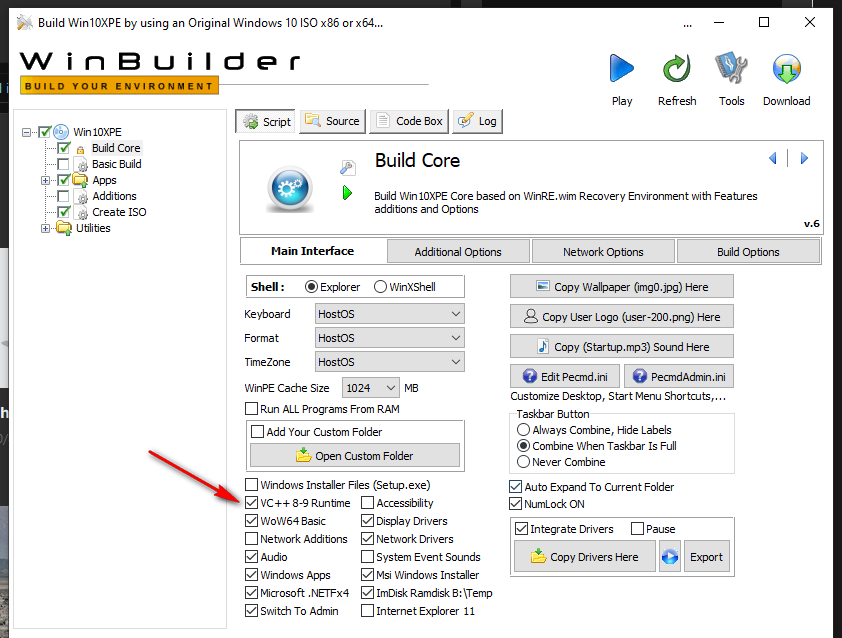Screen dimensions: 842x638
Task: Click the blue round button beside Copy Drivers Here
Action: tap(670, 556)
